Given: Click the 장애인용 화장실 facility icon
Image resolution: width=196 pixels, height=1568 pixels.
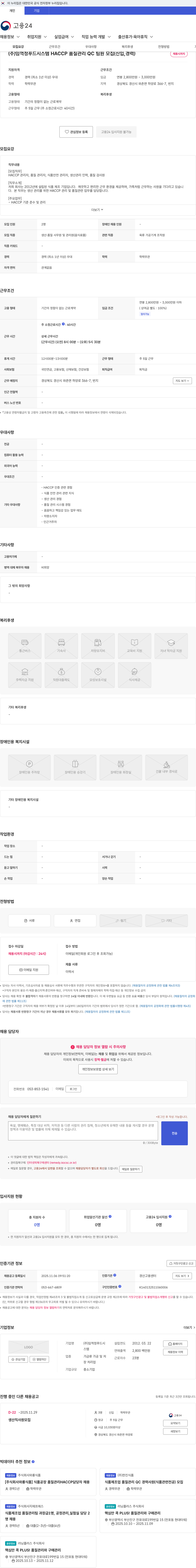Looking at the screenshot, I should coord(121,768).
